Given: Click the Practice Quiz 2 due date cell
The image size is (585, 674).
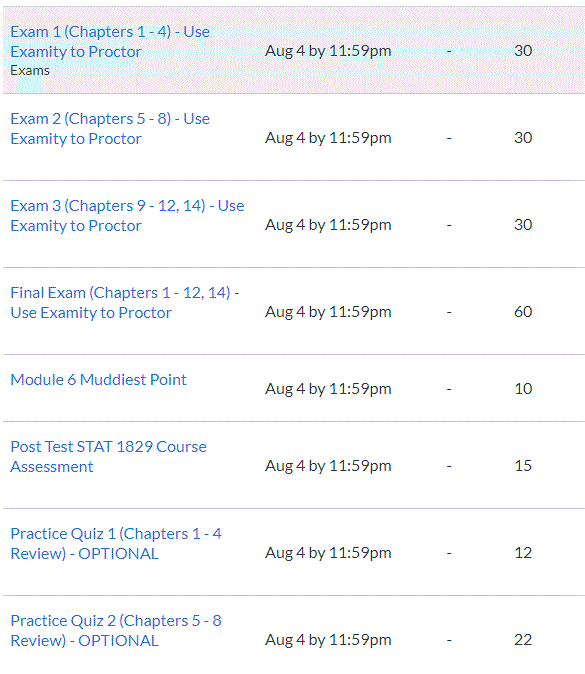Looking at the screenshot, I should pos(328,640).
